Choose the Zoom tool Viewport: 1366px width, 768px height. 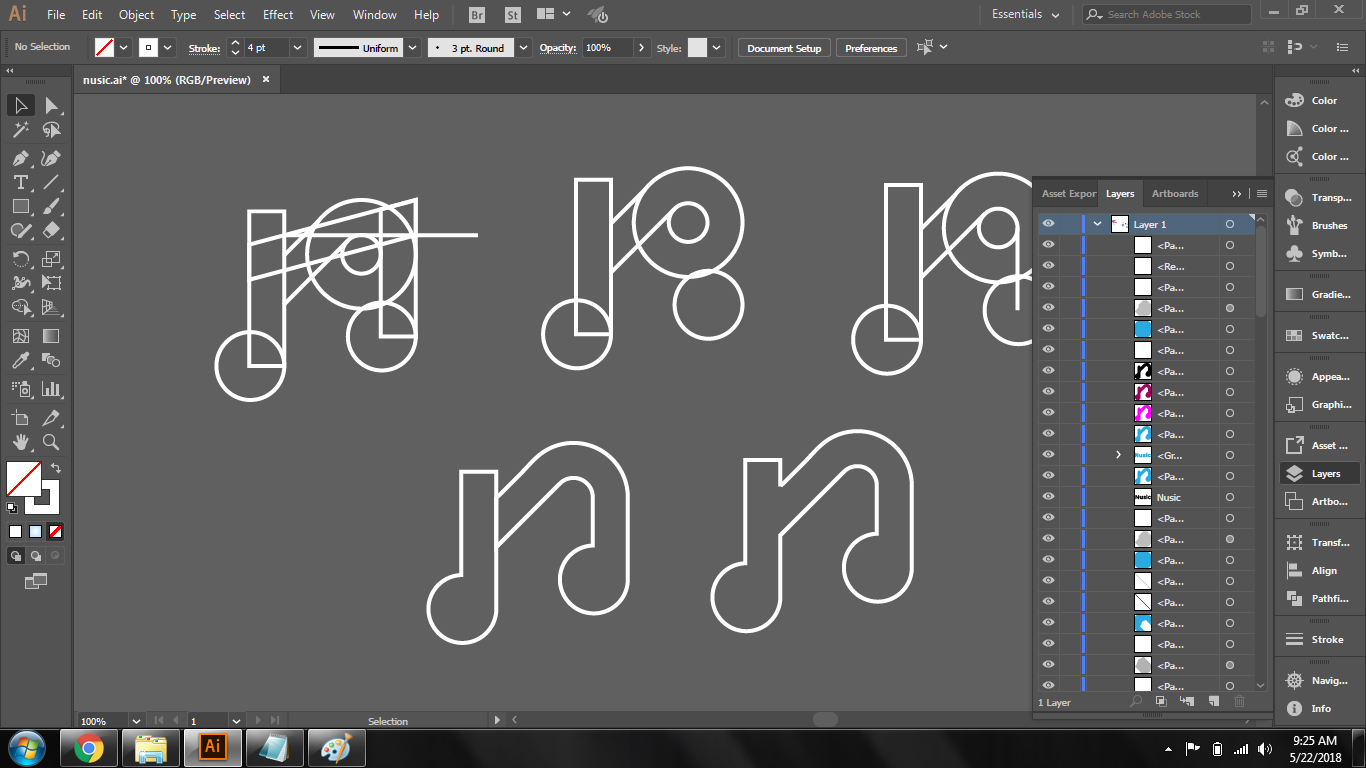click(51, 442)
